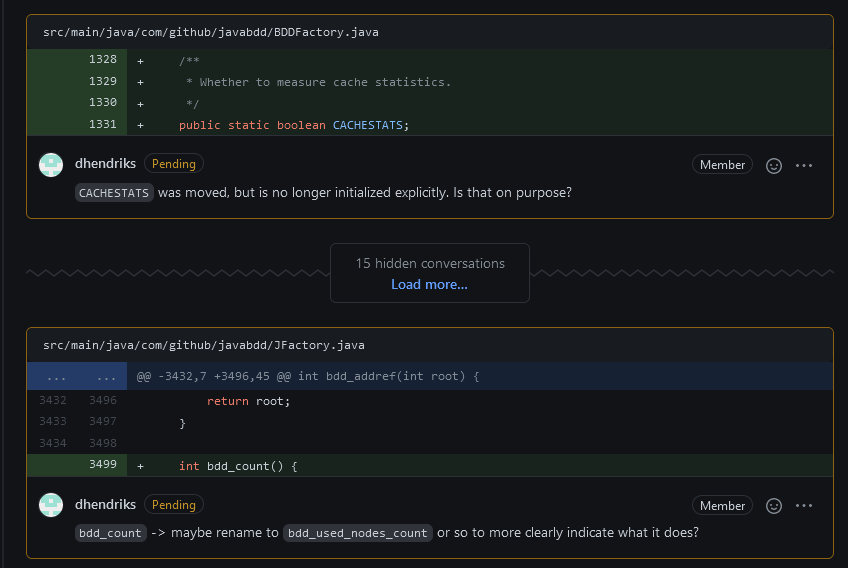Add emoji reaction to bdd_count comment
The image size is (848, 568).
tap(773, 506)
